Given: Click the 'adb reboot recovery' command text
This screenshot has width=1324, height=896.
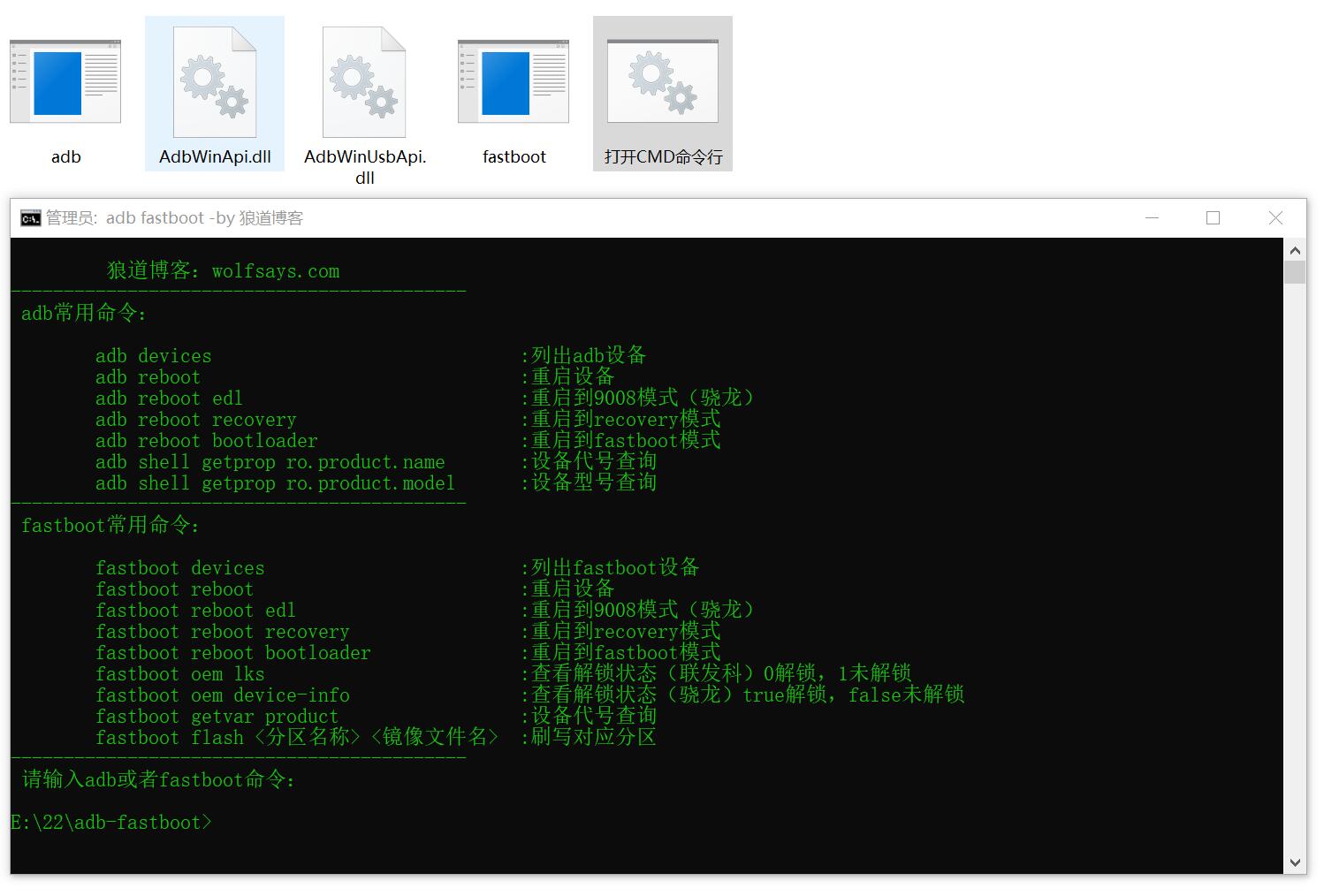Looking at the screenshot, I should 196,420.
